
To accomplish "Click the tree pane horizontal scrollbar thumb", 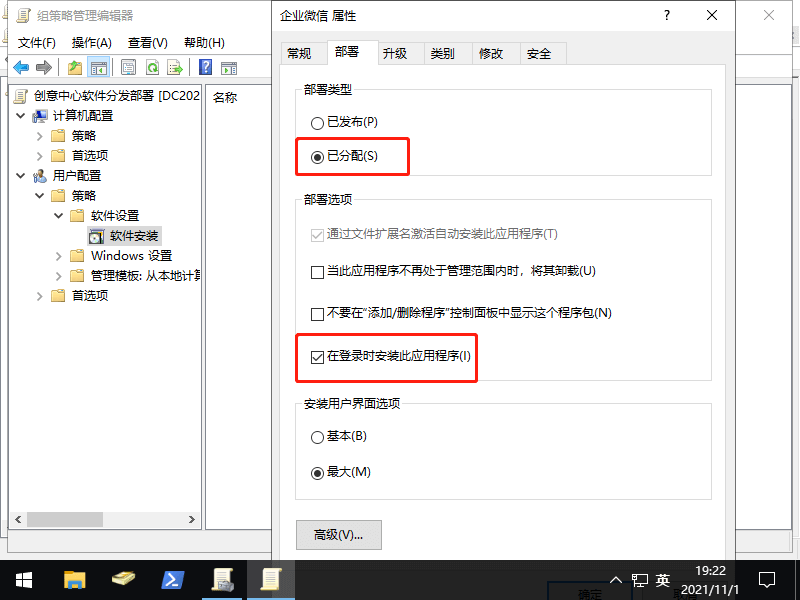I will [x=65, y=520].
